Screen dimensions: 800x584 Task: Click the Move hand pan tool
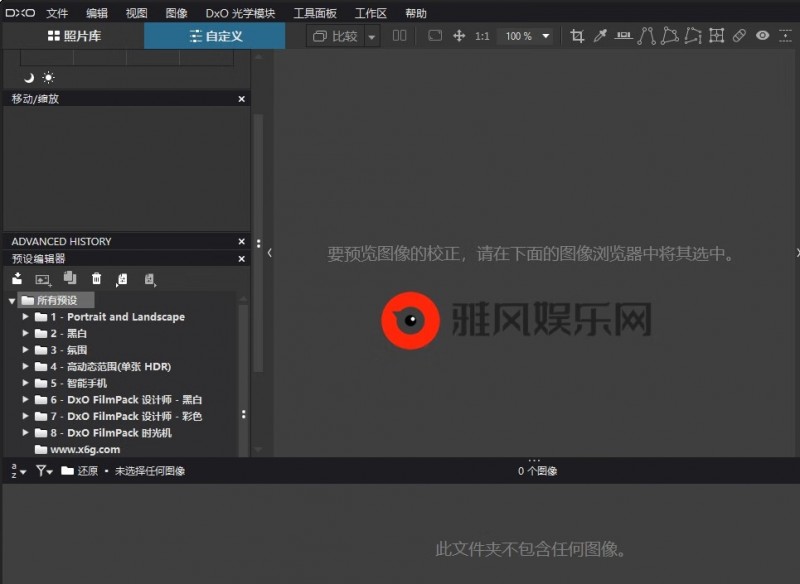coord(459,36)
